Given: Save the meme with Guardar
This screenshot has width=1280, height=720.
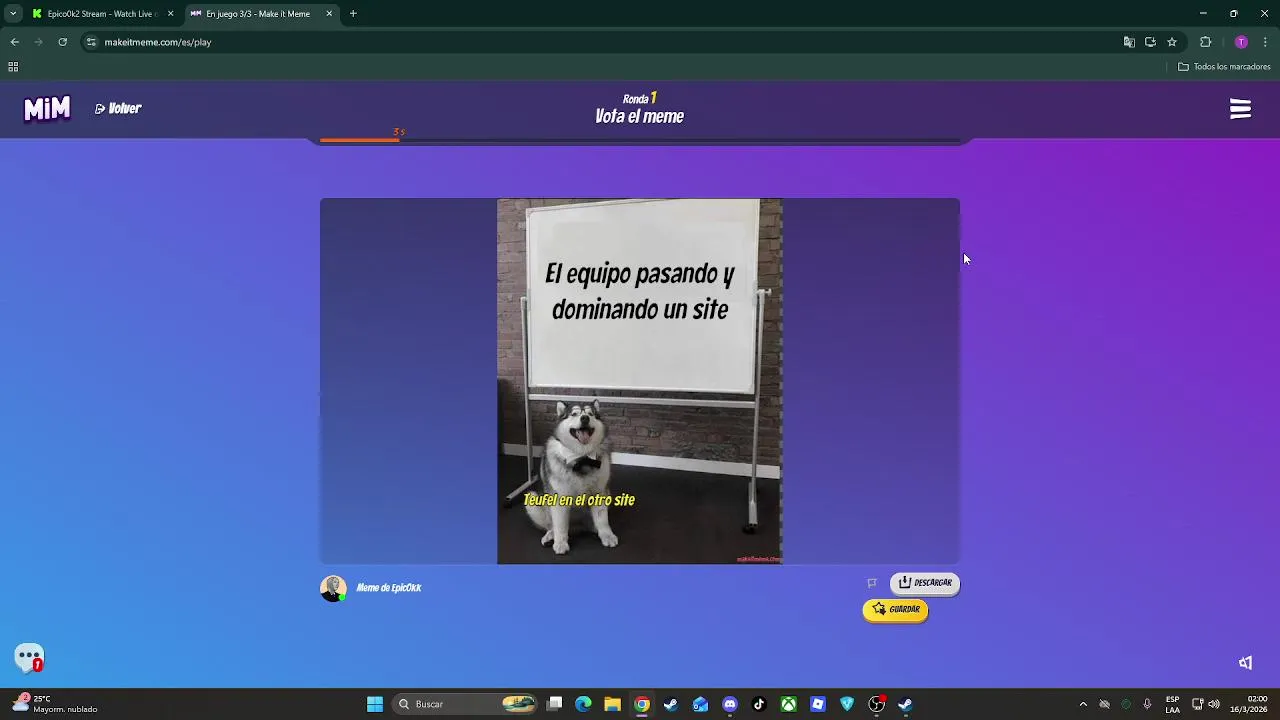Looking at the screenshot, I should click(x=895, y=609).
